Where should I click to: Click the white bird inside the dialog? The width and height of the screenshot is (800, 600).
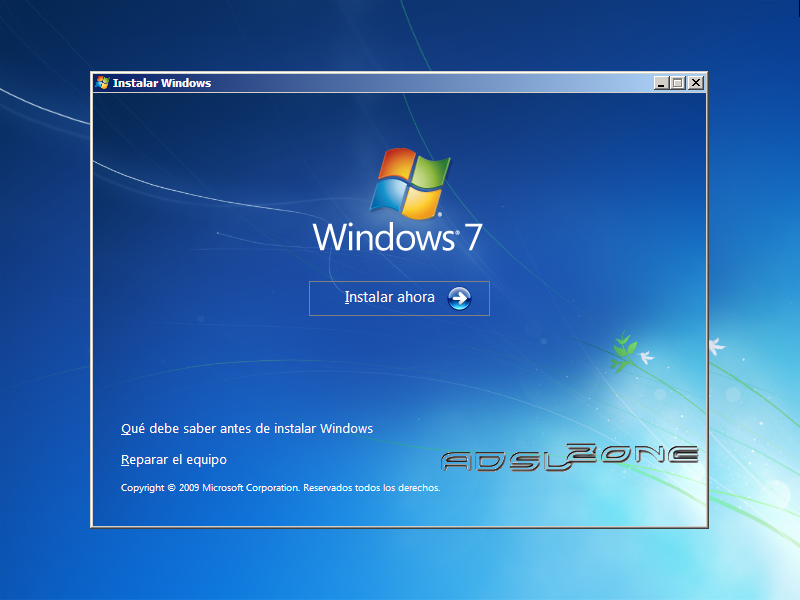tap(647, 355)
